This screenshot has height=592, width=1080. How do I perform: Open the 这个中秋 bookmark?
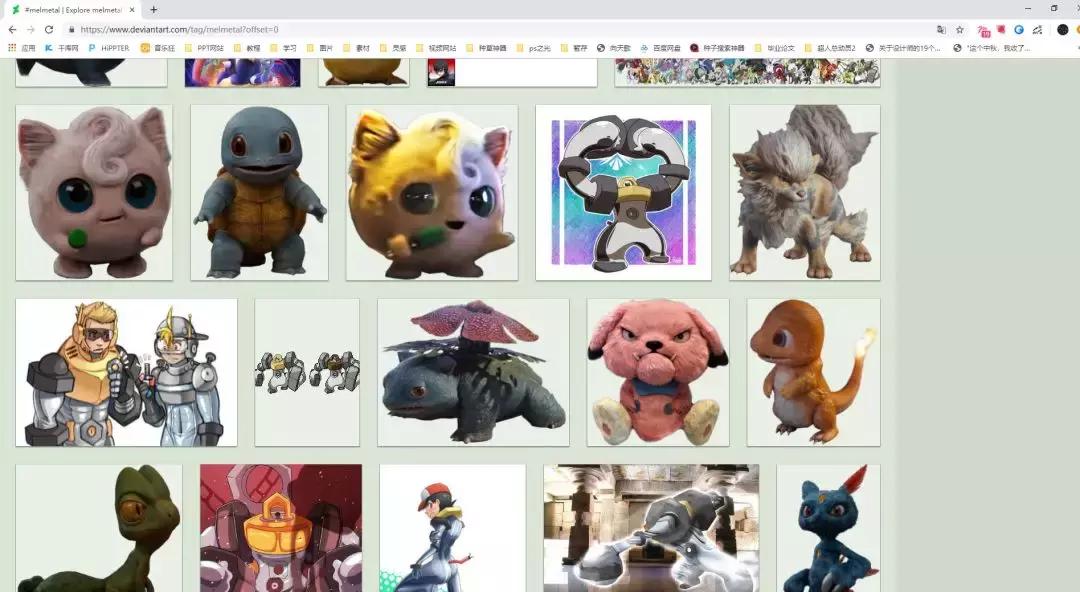[x=992, y=48]
